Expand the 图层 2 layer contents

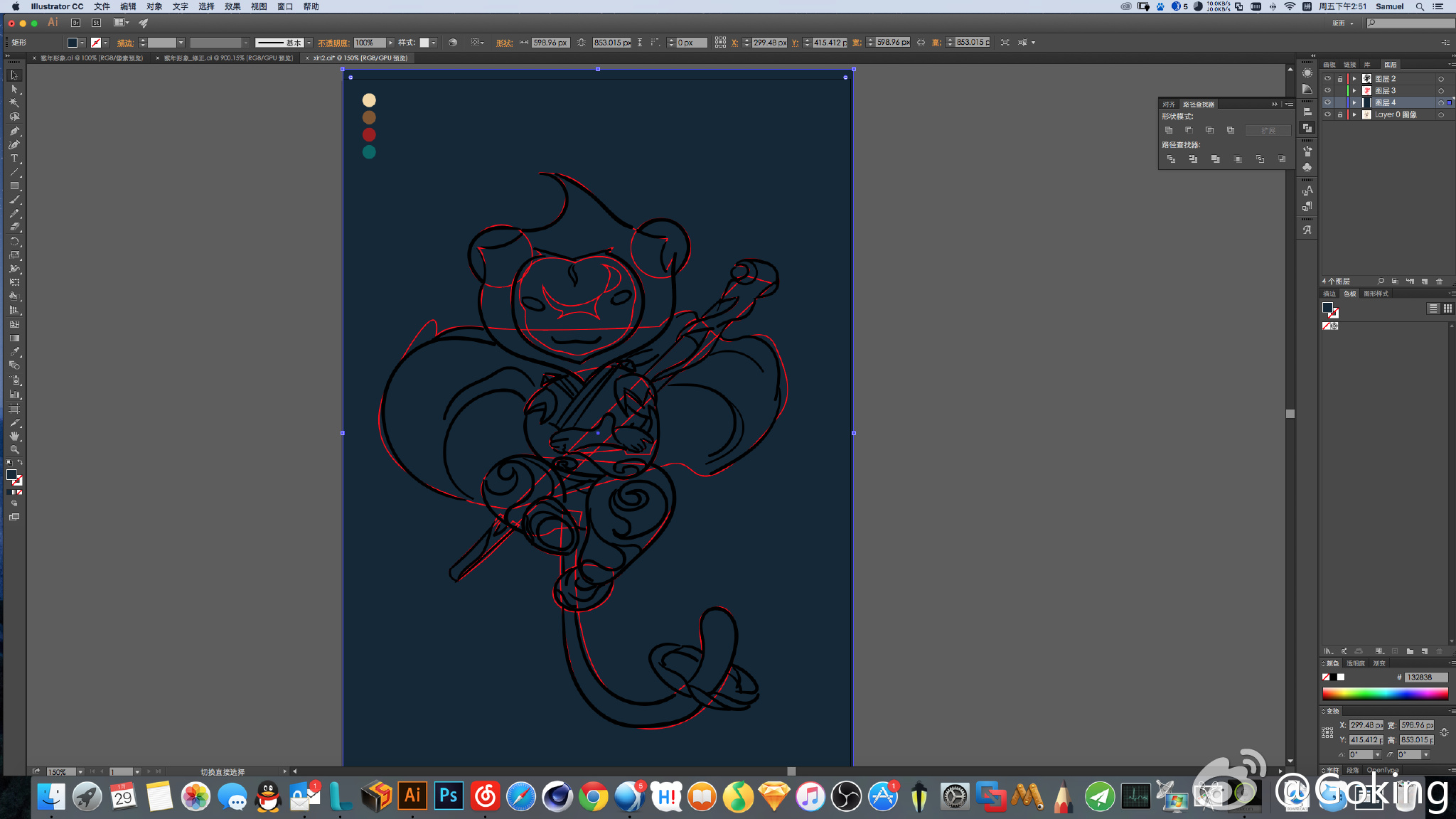pos(1354,79)
